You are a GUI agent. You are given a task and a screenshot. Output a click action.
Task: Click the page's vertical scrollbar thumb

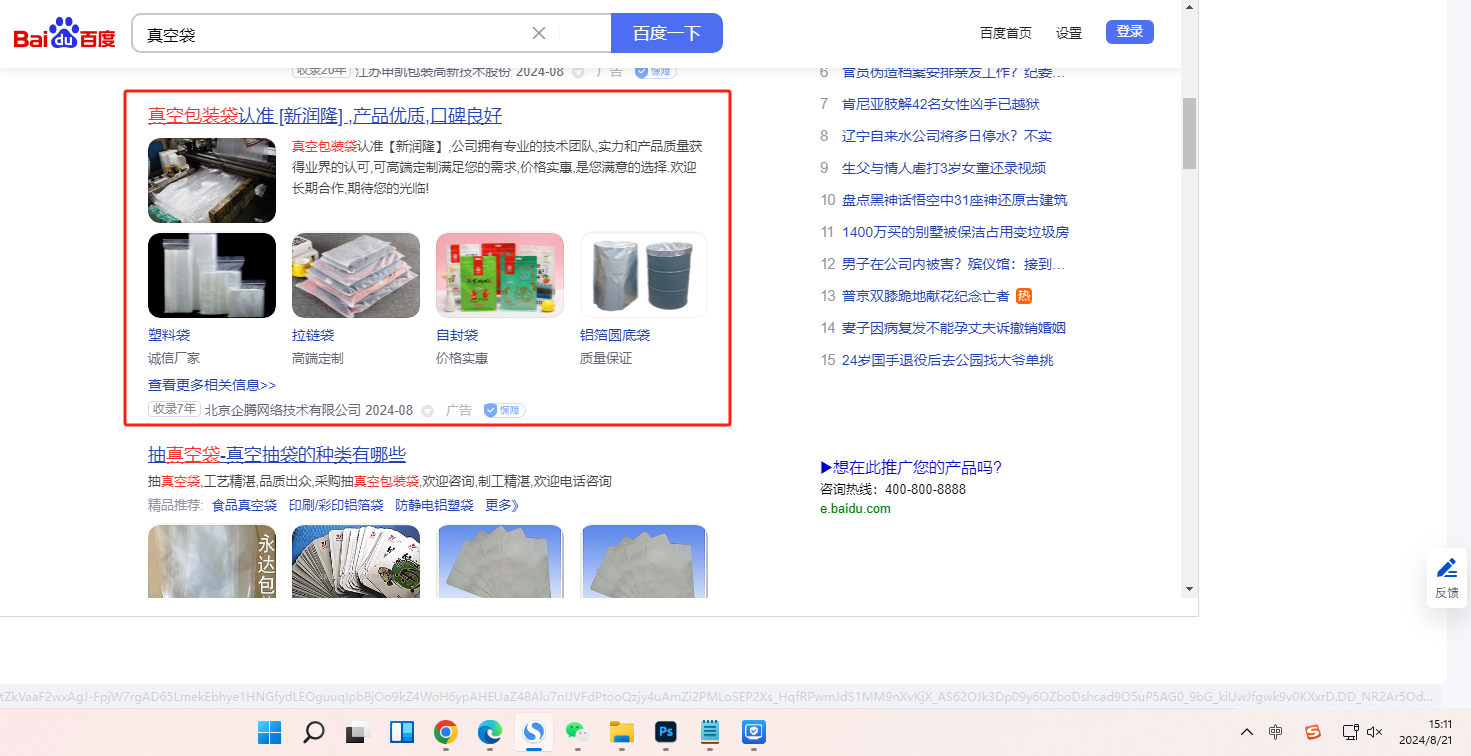[1189, 134]
